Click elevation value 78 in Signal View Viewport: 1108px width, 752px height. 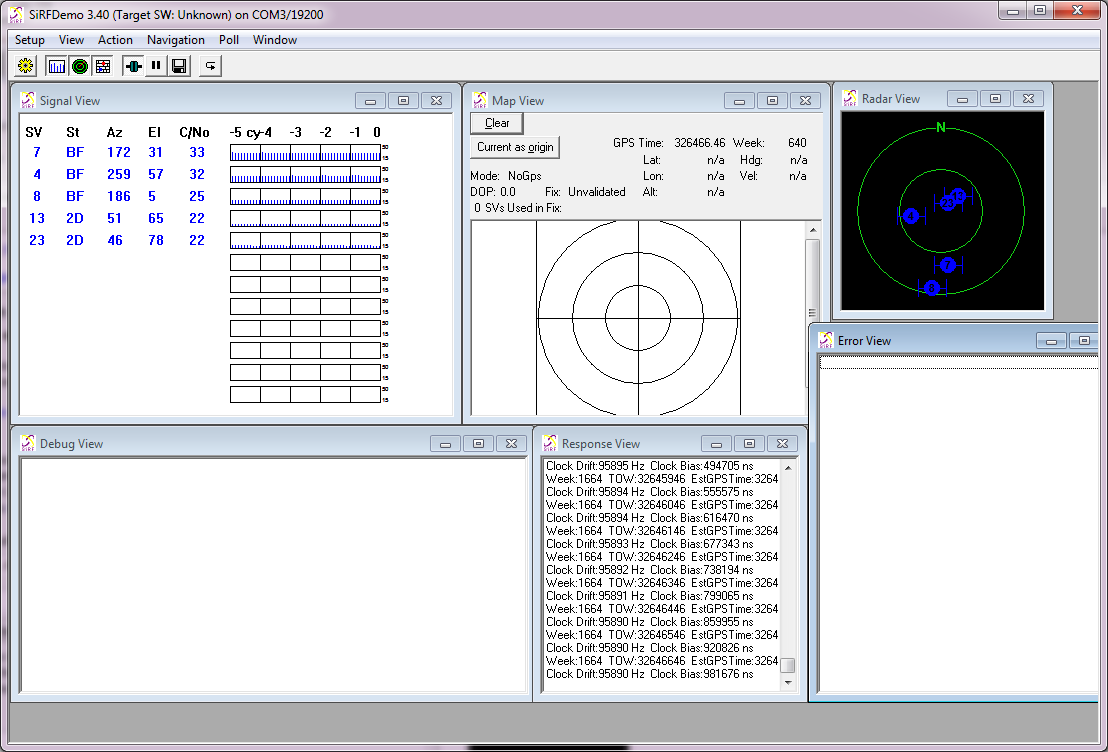click(x=156, y=240)
